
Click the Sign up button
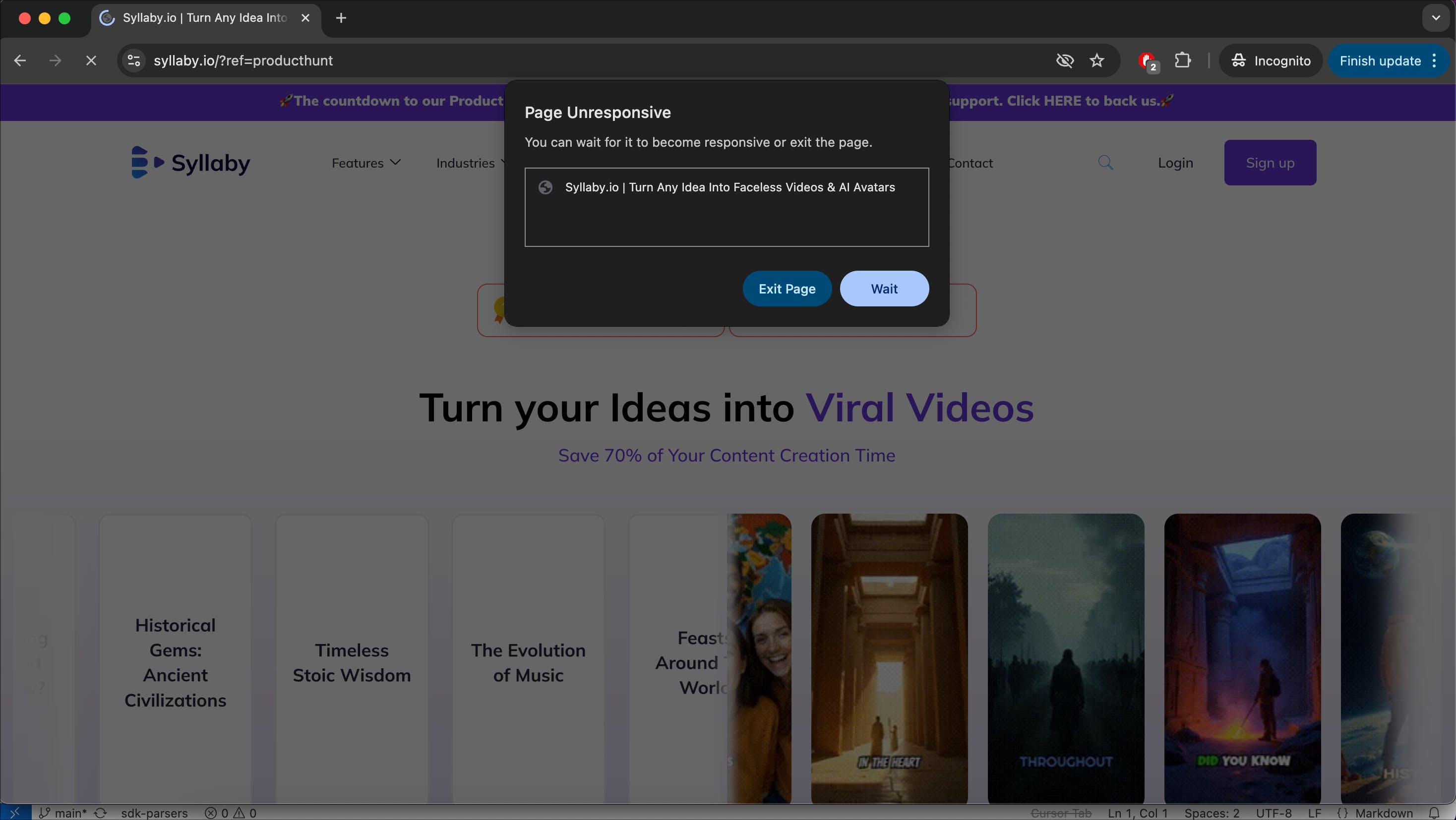click(1270, 163)
